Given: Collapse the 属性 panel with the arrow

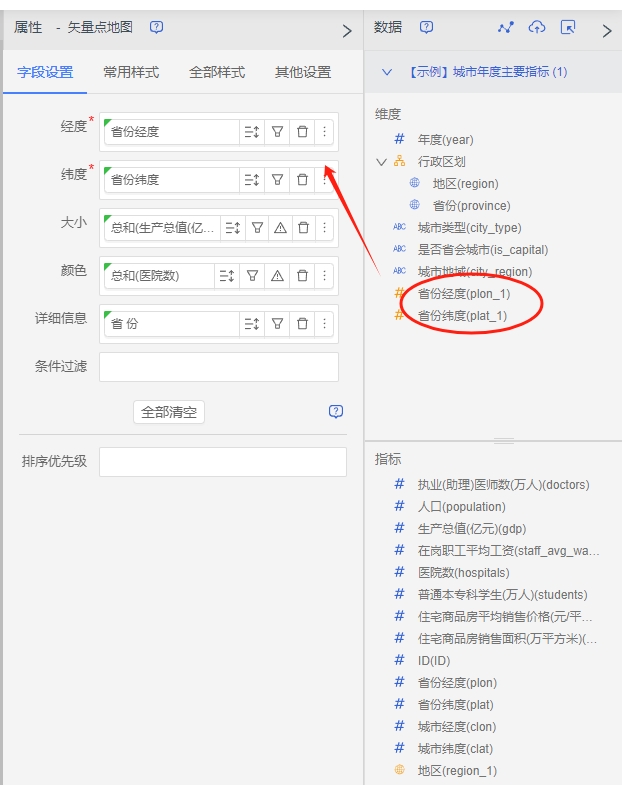Looking at the screenshot, I should tap(347, 31).
